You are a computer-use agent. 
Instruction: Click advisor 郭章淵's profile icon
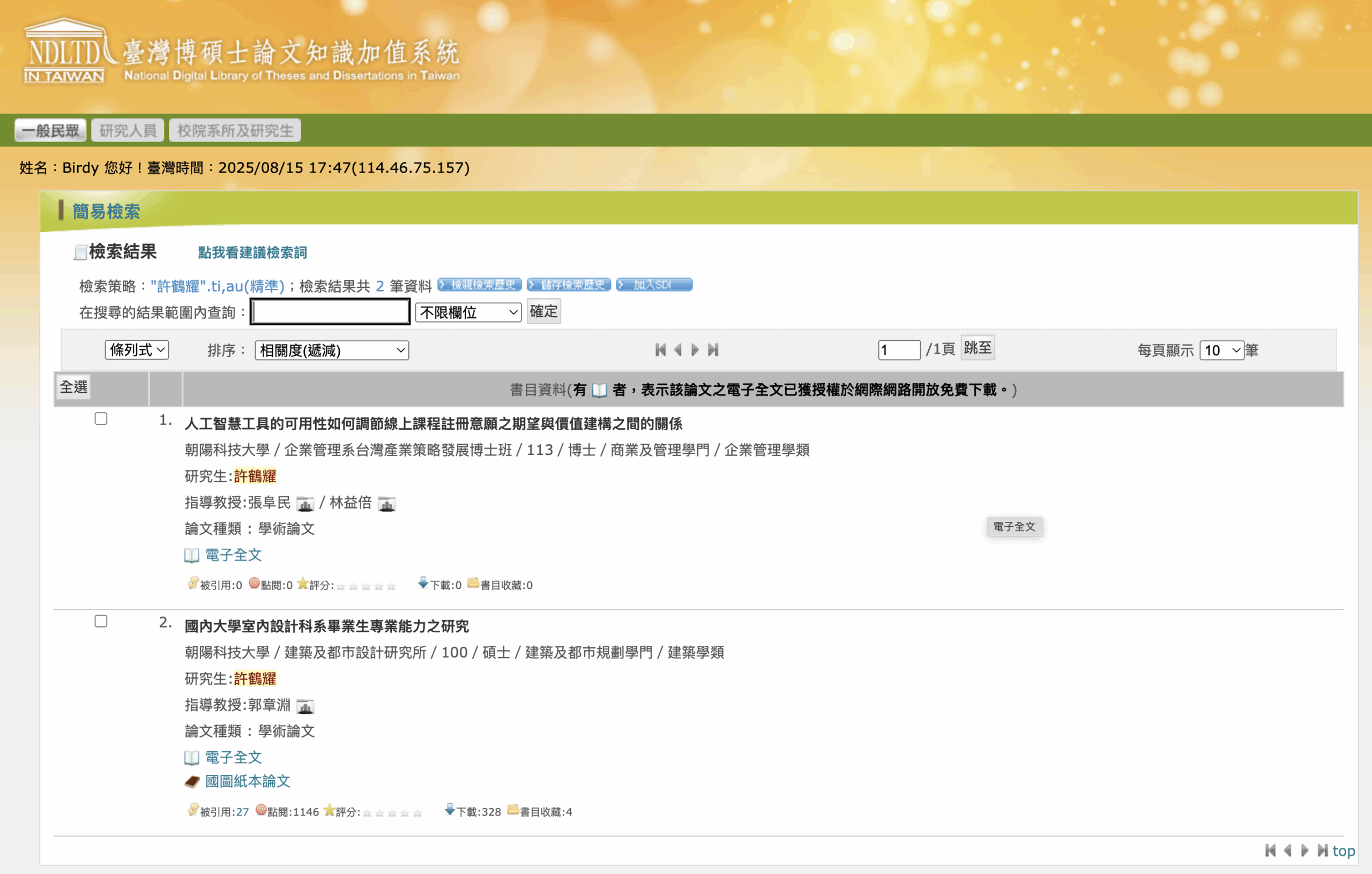307,706
